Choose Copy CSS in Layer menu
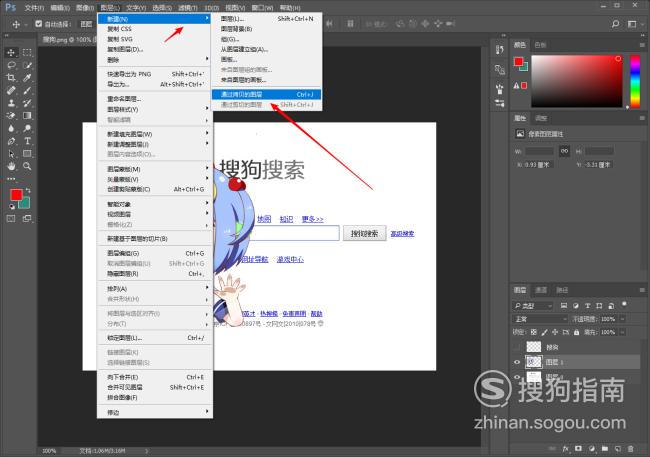This screenshot has height=457, width=650. (x=155, y=29)
